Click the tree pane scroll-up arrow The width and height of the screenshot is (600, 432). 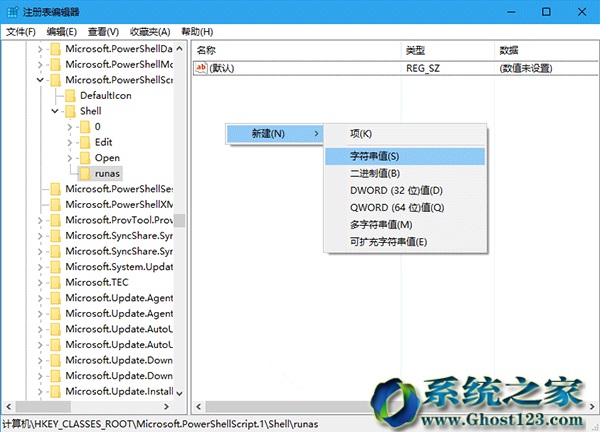coord(179,49)
